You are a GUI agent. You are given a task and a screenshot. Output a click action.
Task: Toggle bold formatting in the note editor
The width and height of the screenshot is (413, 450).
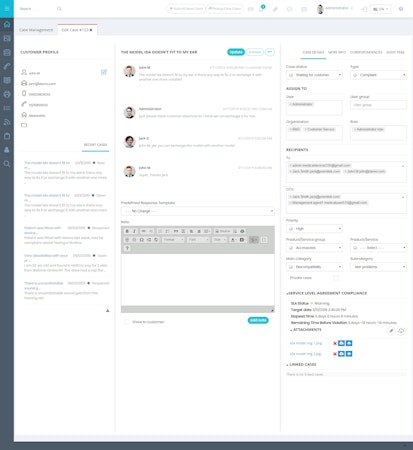pyautogui.click(x=127, y=231)
